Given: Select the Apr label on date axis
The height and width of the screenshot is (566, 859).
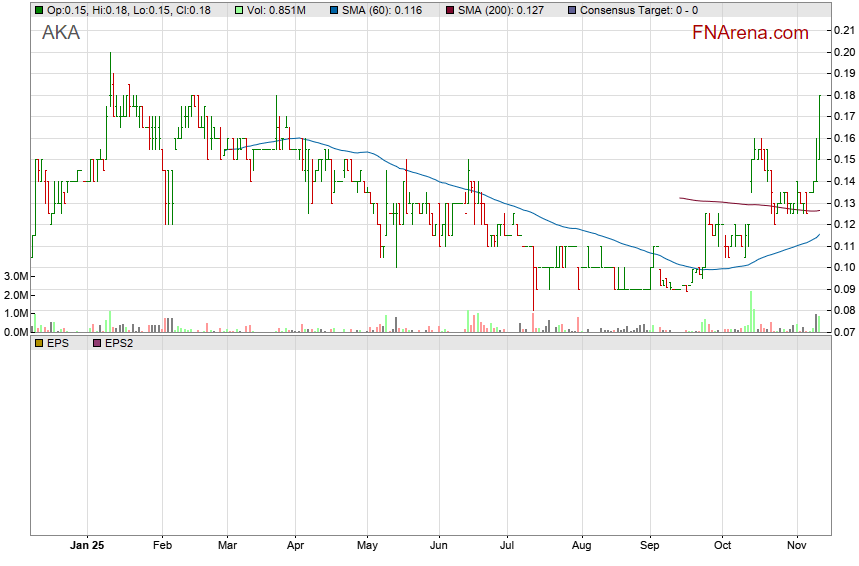Looking at the screenshot, I should (296, 547).
